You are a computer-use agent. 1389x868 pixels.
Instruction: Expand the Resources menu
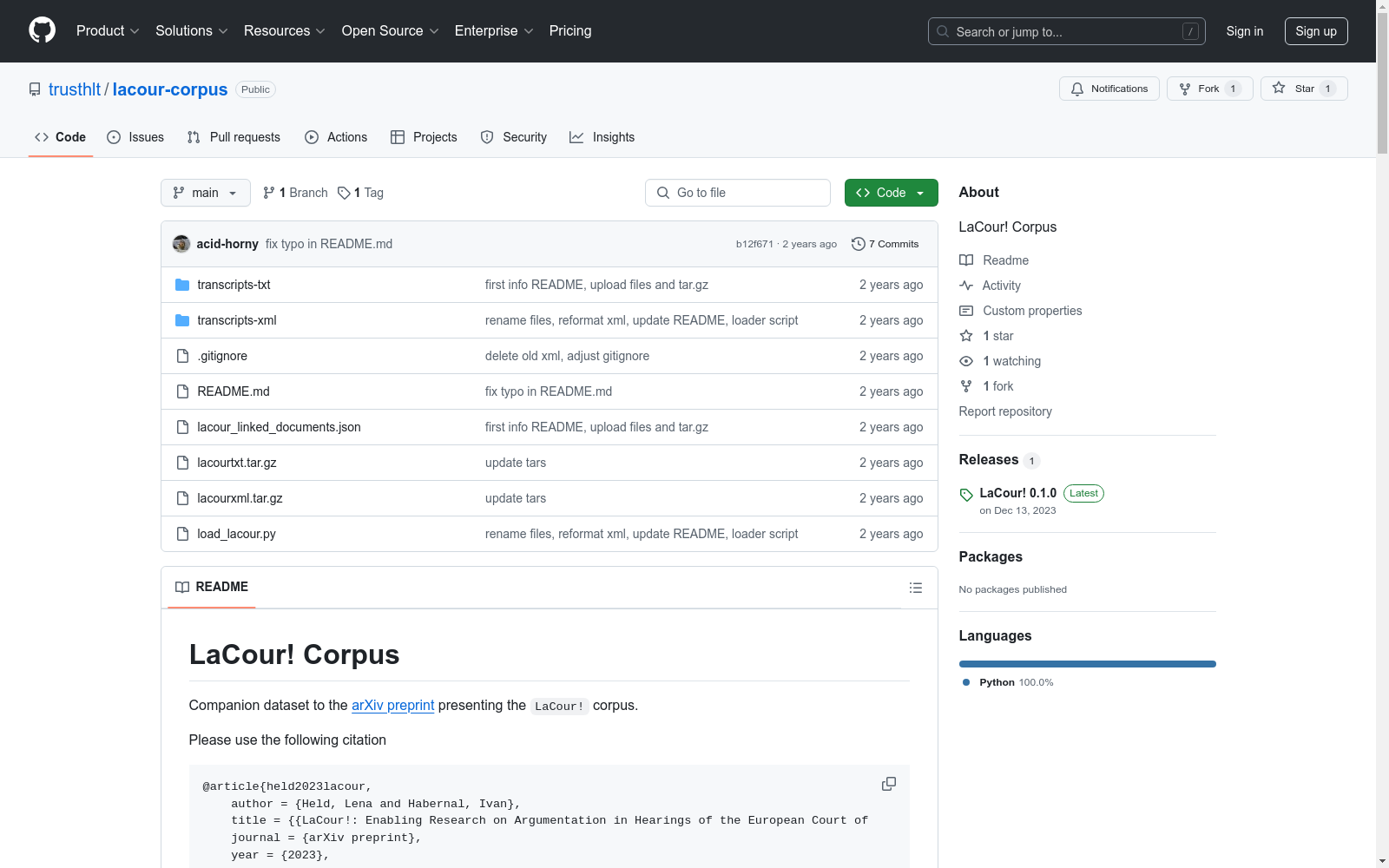point(285,31)
